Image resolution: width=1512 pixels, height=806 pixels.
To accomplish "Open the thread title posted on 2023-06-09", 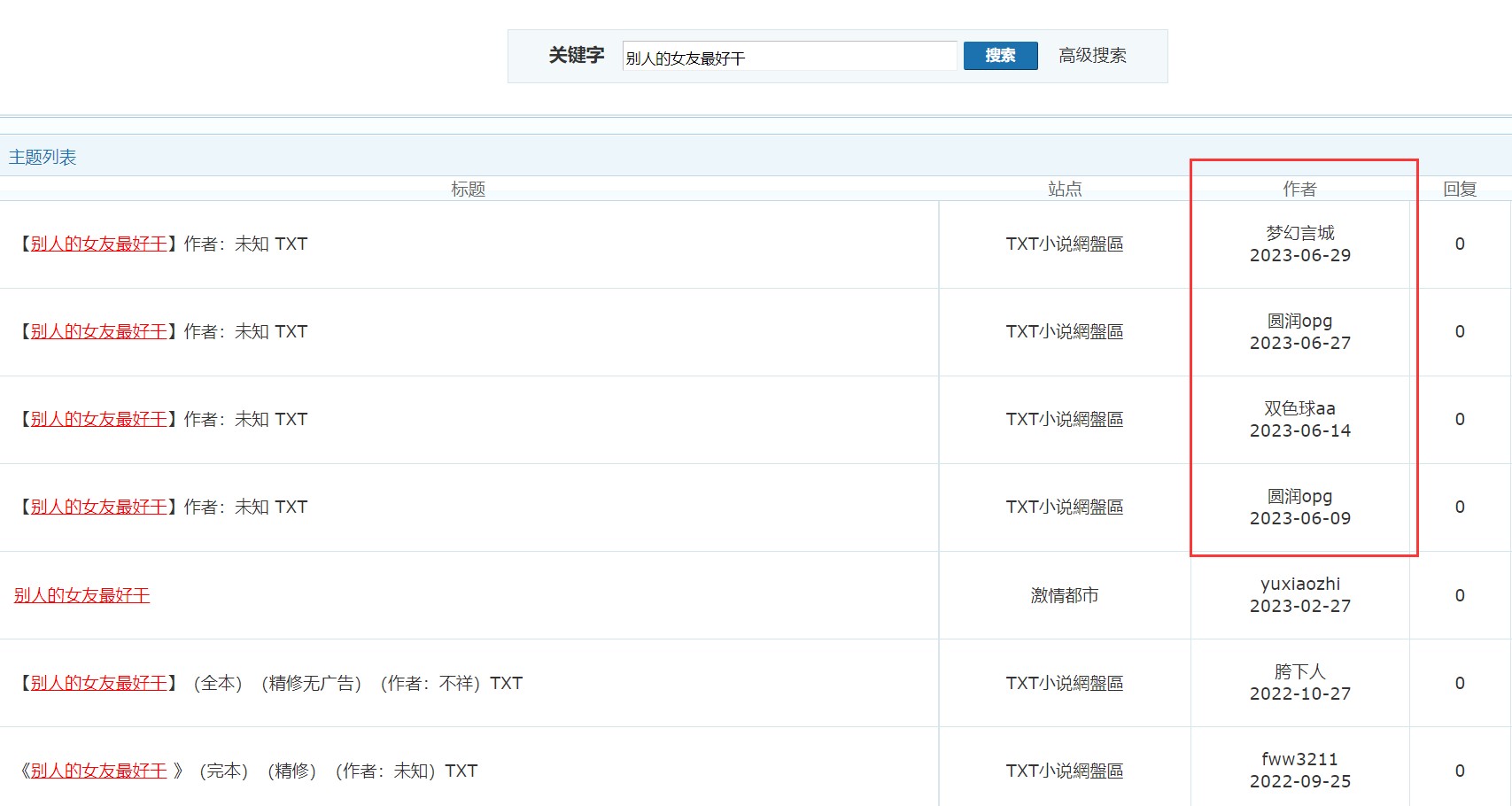I will point(99,508).
